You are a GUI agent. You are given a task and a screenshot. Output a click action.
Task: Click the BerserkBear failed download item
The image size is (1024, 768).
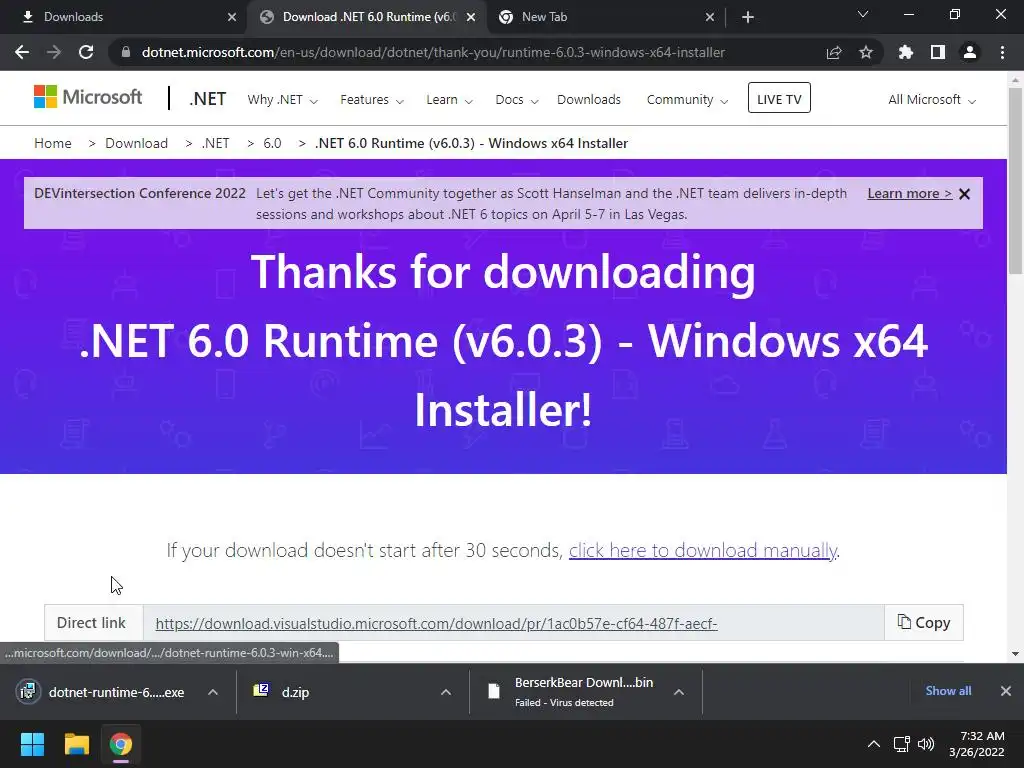coord(575,692)
